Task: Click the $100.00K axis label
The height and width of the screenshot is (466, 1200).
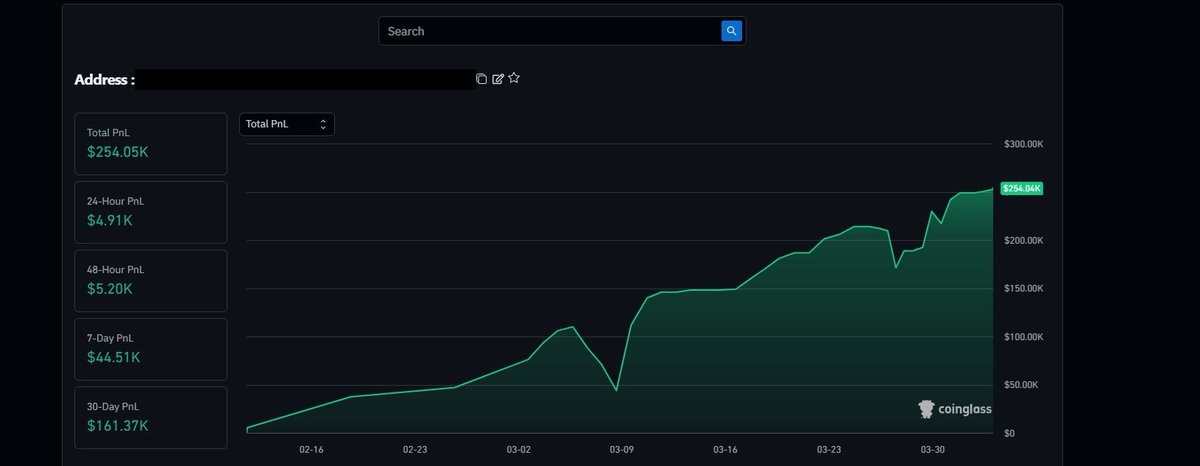Action: 1024,337
